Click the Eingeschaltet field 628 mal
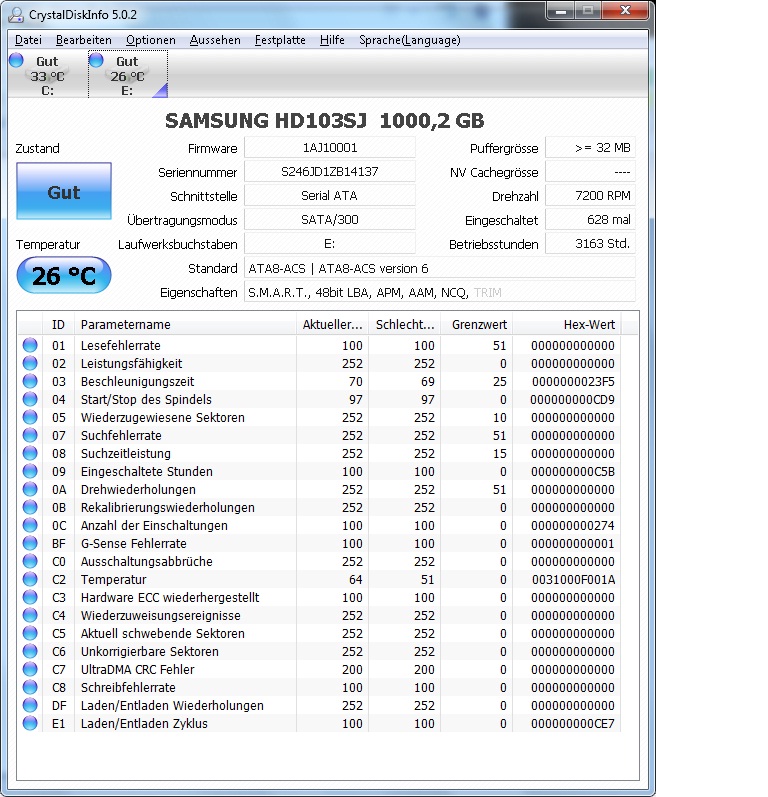 590,220
